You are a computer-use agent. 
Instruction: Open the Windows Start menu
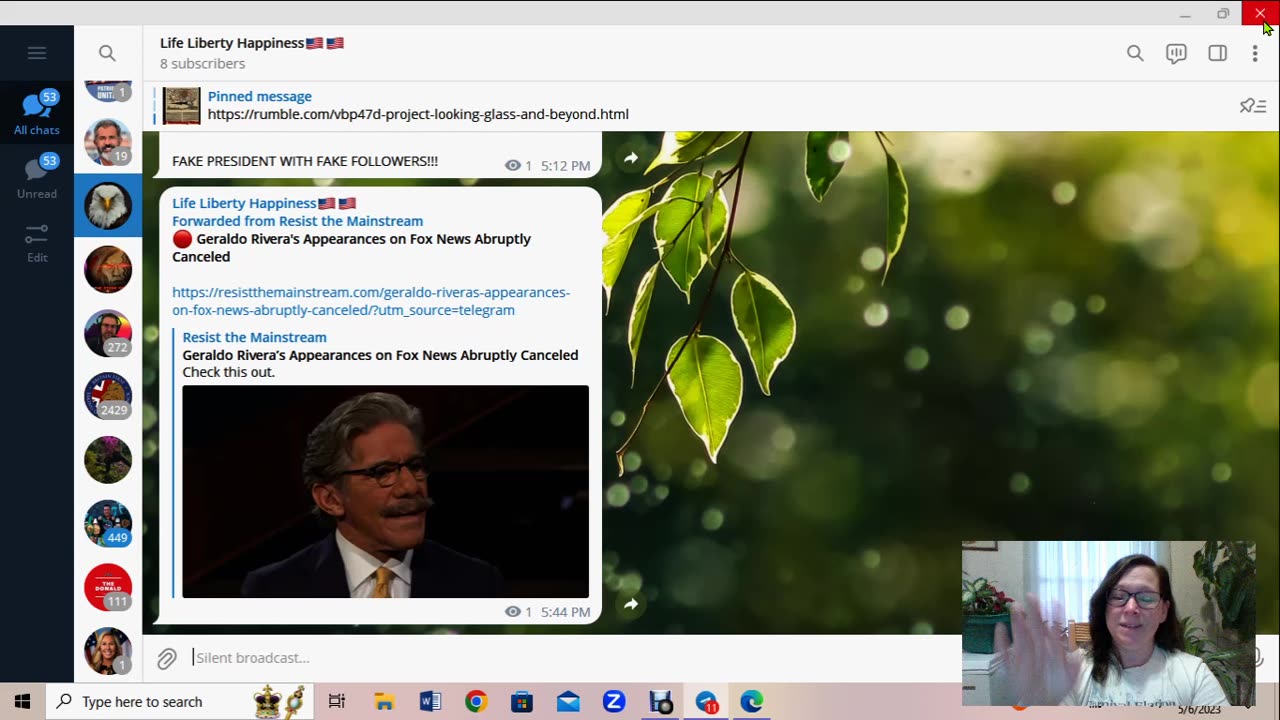(x=22, y=701)
